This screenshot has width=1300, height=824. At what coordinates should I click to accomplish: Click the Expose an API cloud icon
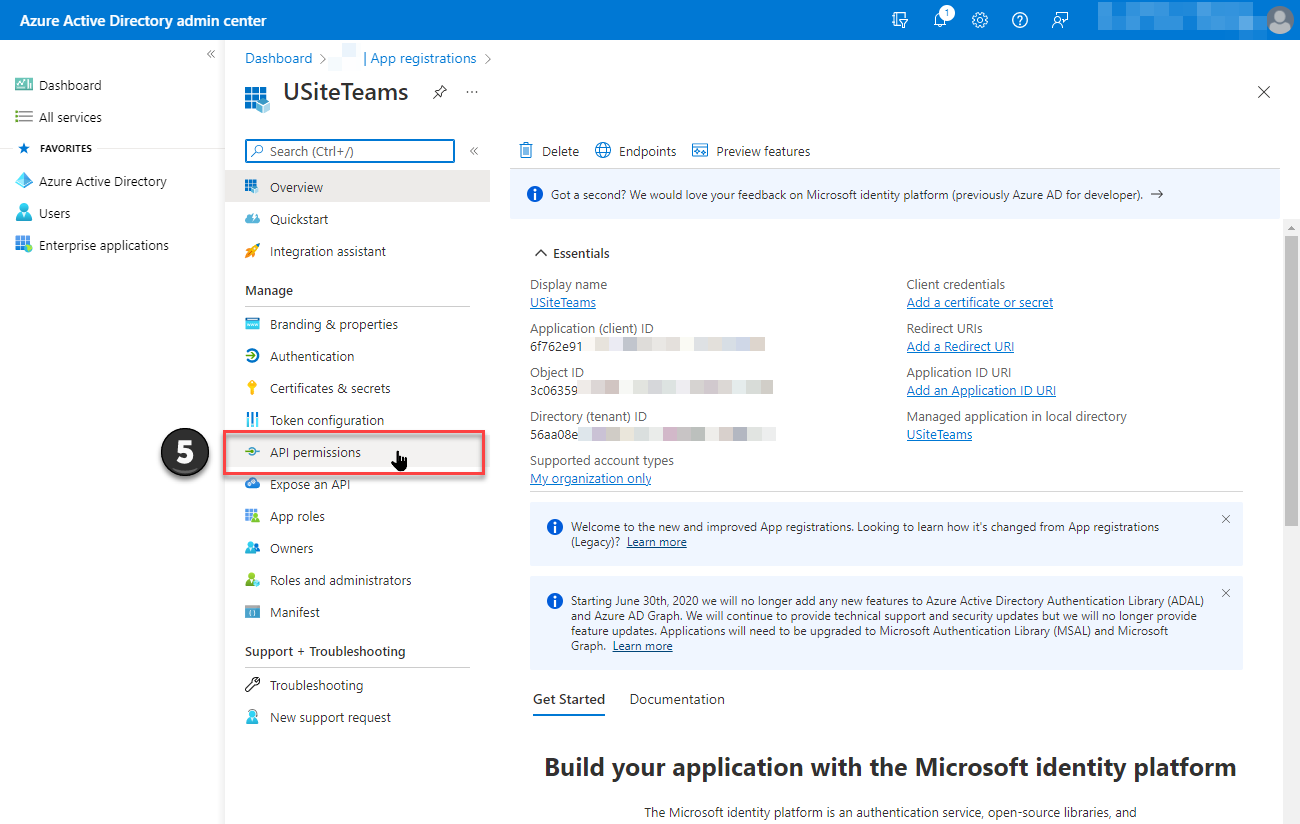(x=252, y=484)
